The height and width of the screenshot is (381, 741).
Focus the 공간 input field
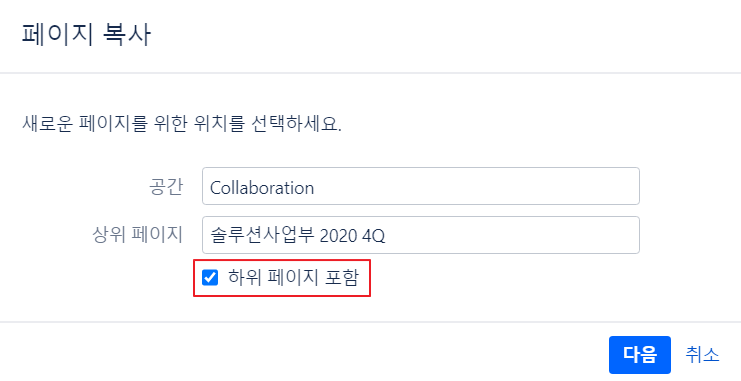pos(421,186)
